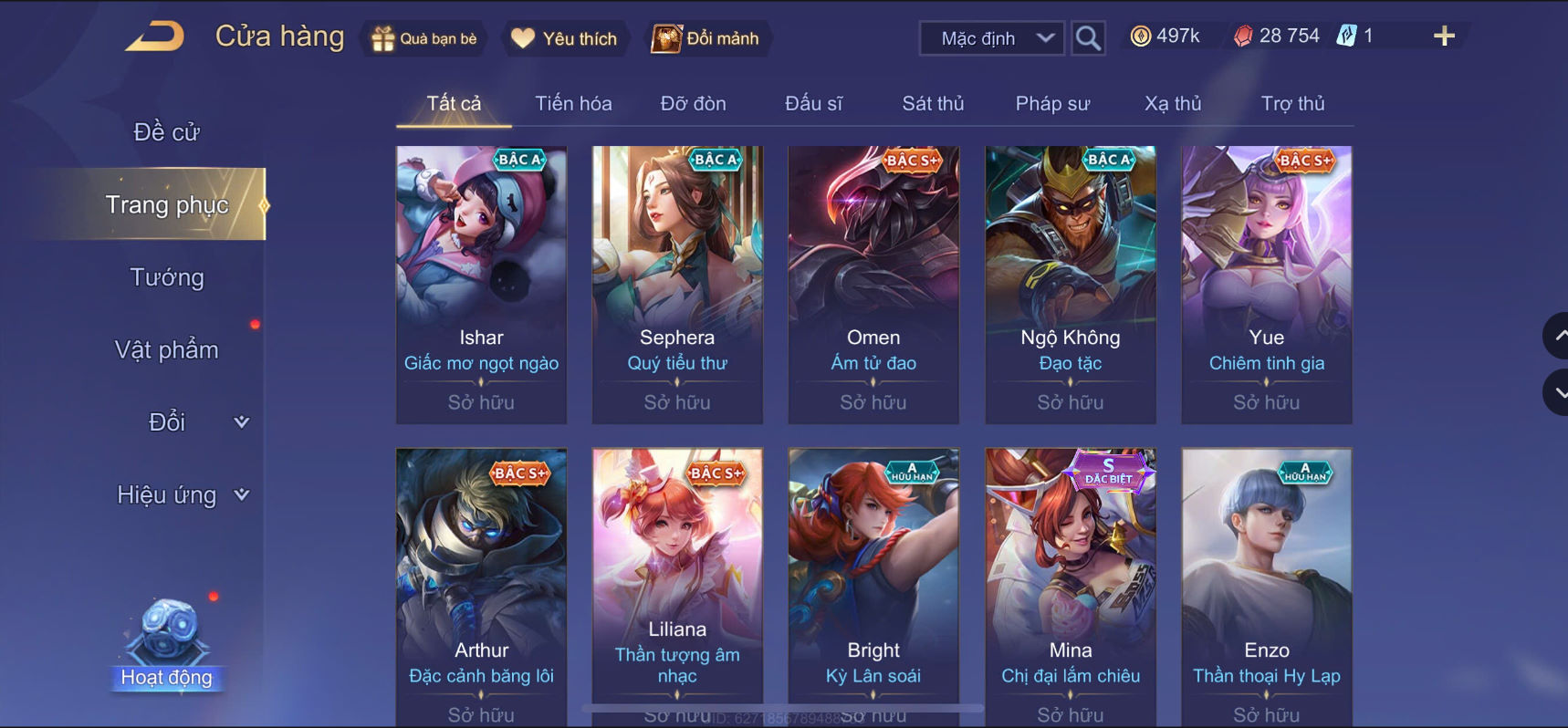Click the scroll down arrow button
The image size is (1568, 728).
(x=1557, y=392)
